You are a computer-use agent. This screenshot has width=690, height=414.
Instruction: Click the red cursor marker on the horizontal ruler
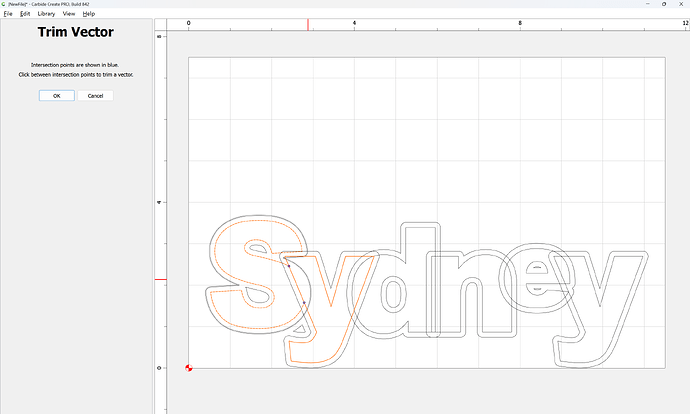point(308,23)
